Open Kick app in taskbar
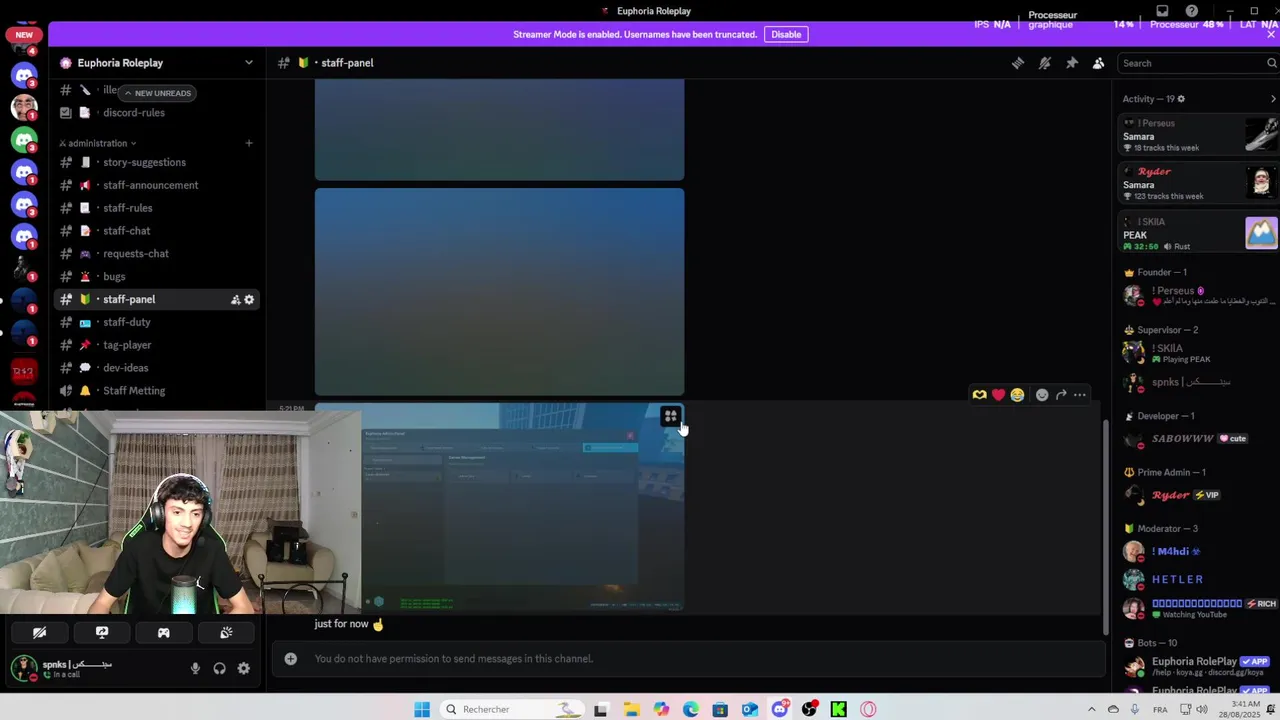The width and height of the screenshot is (1280, 720). [838, 710]
